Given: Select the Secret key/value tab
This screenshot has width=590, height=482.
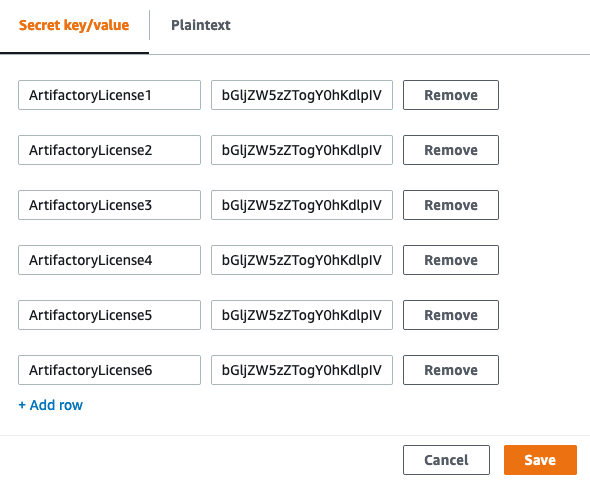Looking at the screenshot, I should (74, 25).
